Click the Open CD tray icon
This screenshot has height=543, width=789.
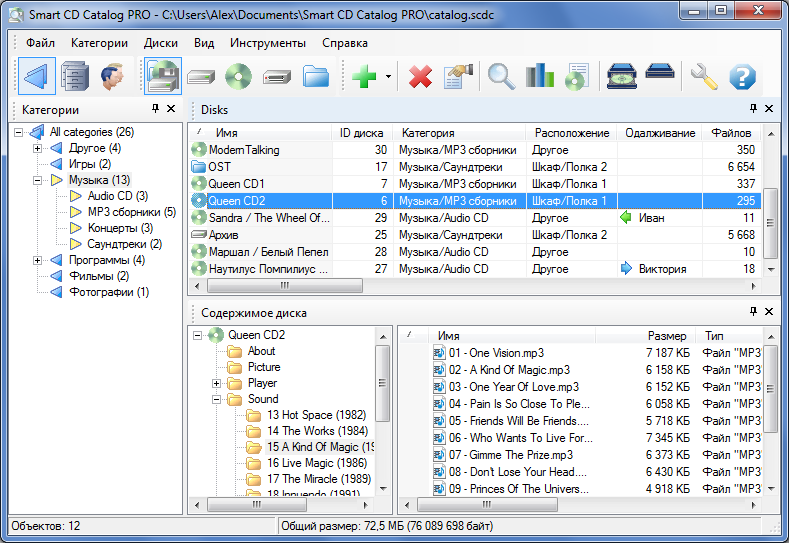(621, 76)
